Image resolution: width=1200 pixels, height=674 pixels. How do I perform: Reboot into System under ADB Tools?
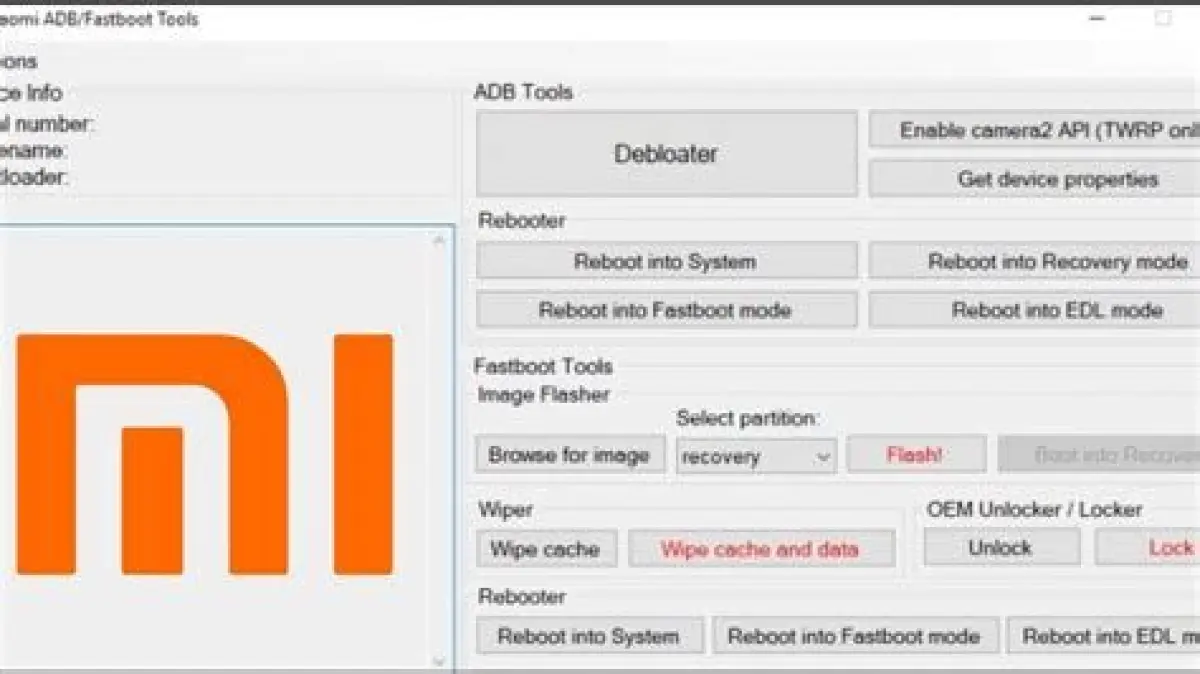(666, 262)
